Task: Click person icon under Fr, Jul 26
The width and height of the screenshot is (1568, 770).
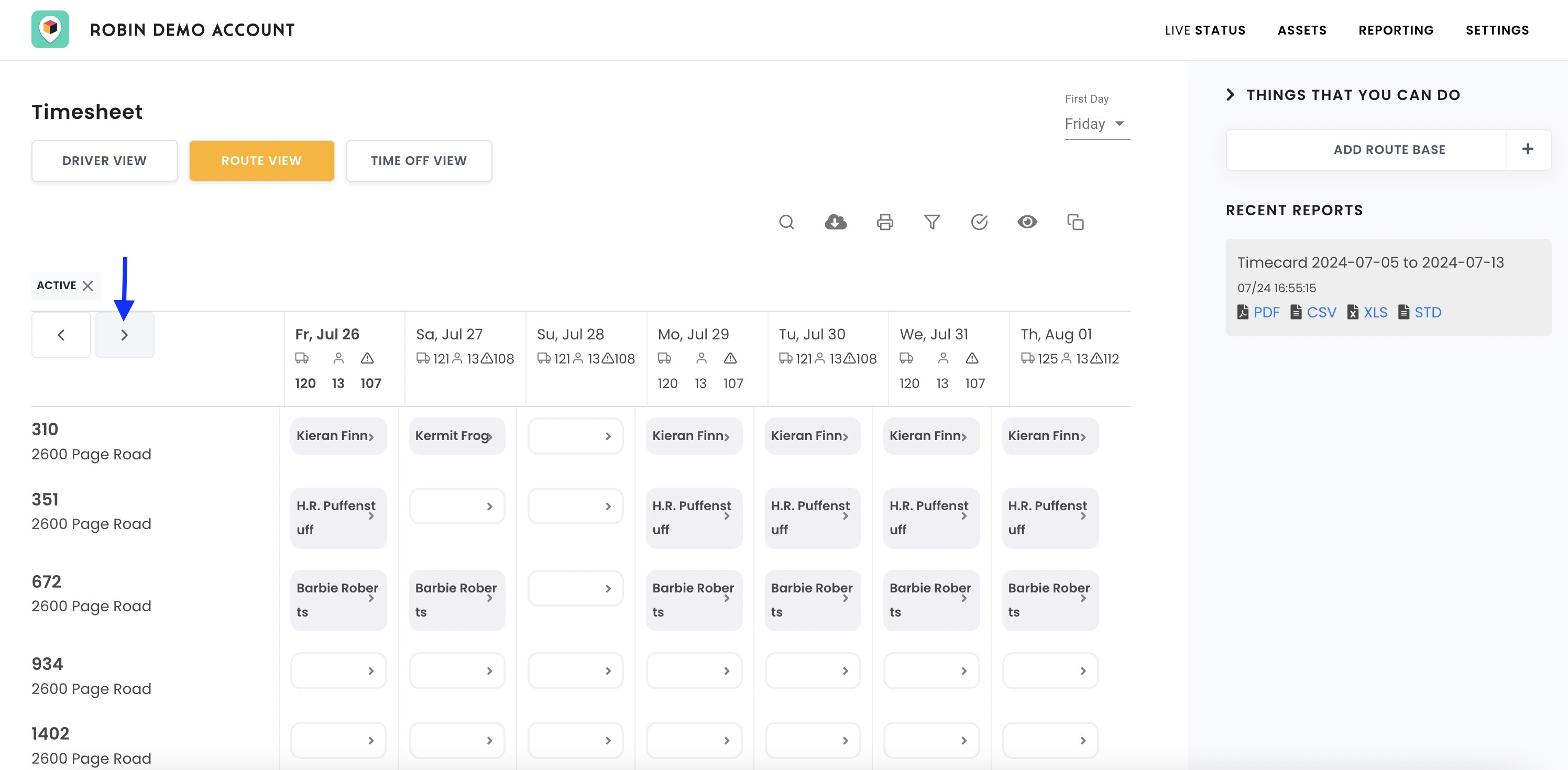Action: [x=338, y=358]
